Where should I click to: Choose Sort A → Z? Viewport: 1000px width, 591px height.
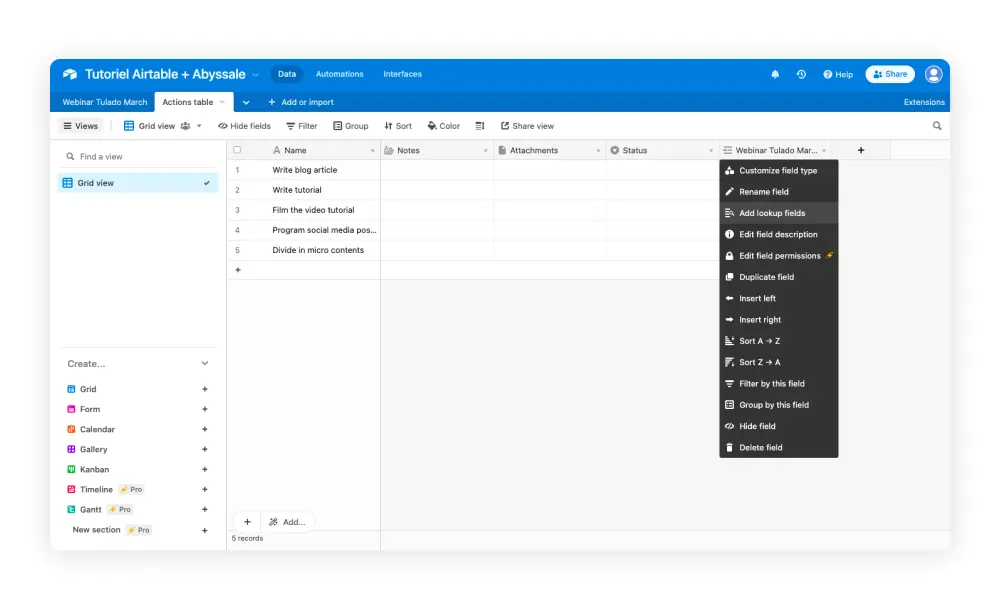(779, 342)
